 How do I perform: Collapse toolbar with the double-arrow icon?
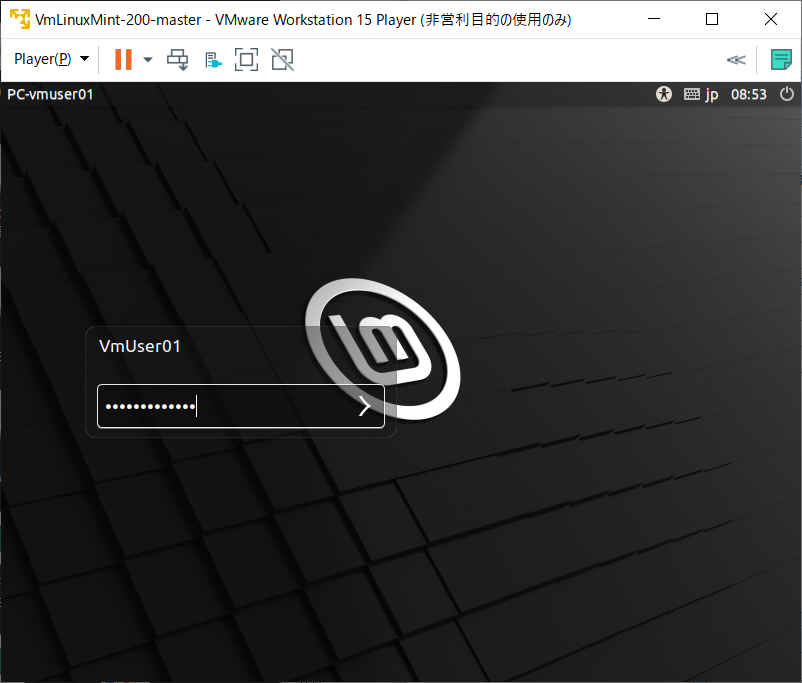click(736, 60)
